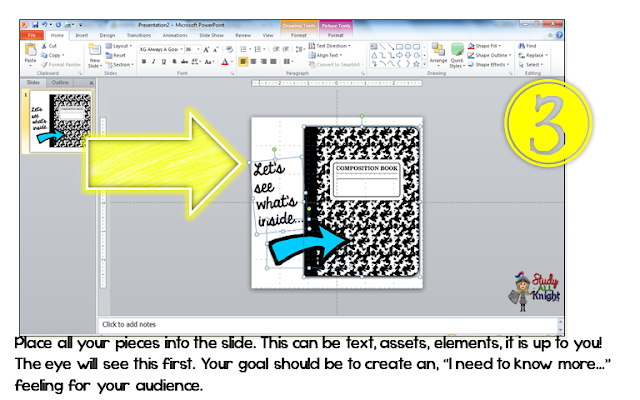Viewport: 640px width, 400px height.
Task: Click the Paste clipboard icon
Action: tap(31, 51)
